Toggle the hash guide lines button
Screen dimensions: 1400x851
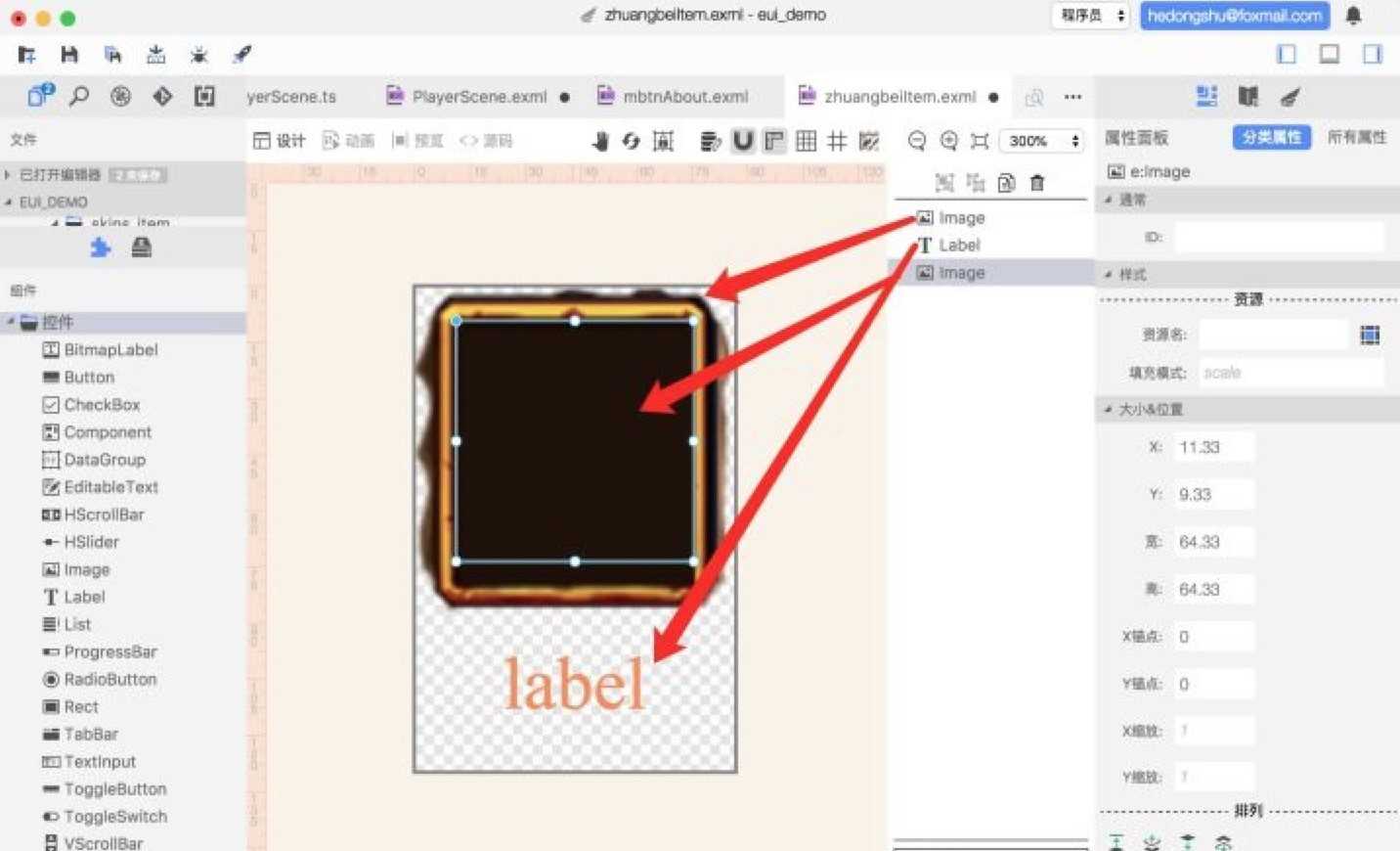[x=837, y=141]
